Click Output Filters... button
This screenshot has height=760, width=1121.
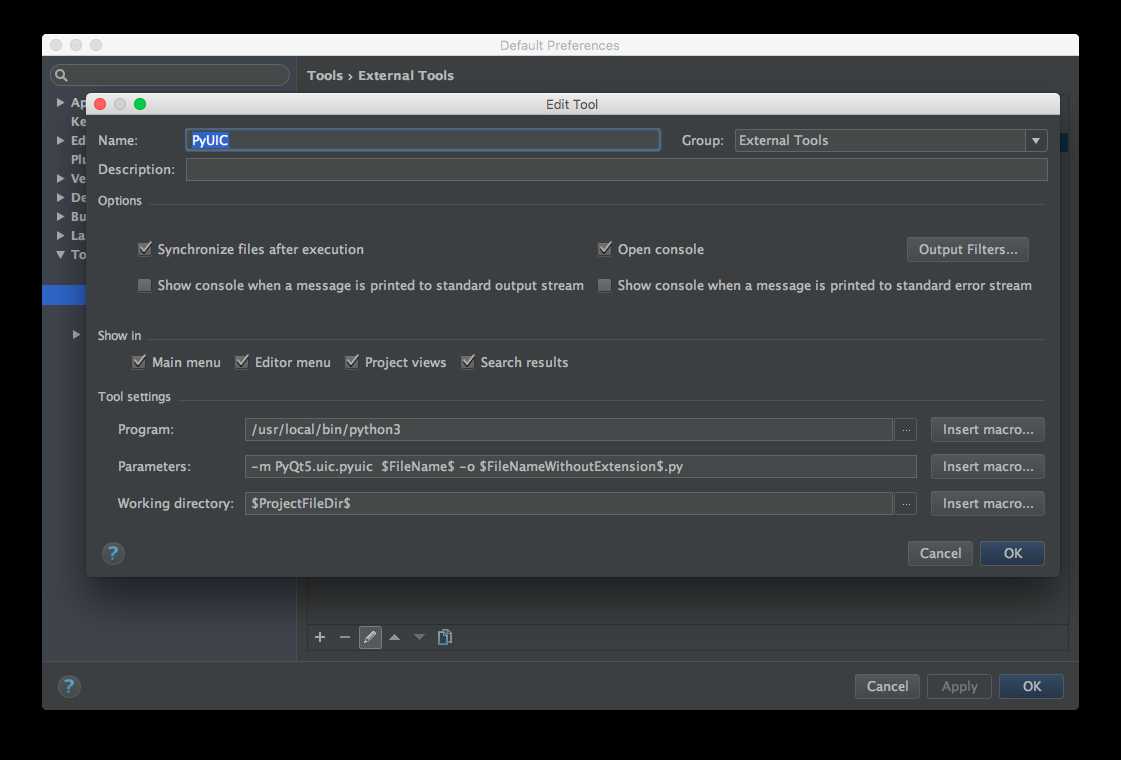[x=968, y=249]
